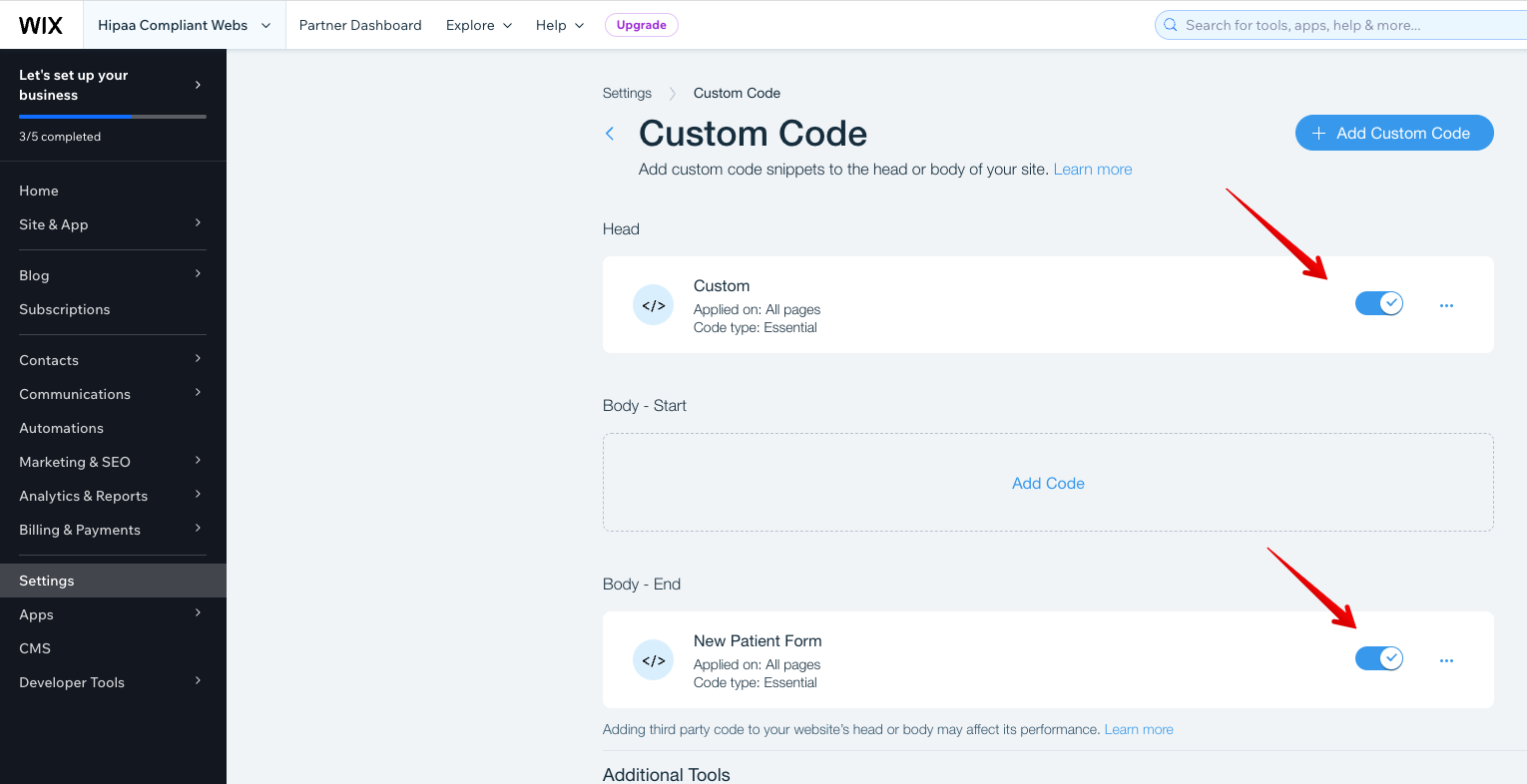Disable the Custom head code toggle
The height and width of the screenshot is (784, 1527).
click(x=1379, y=303)
